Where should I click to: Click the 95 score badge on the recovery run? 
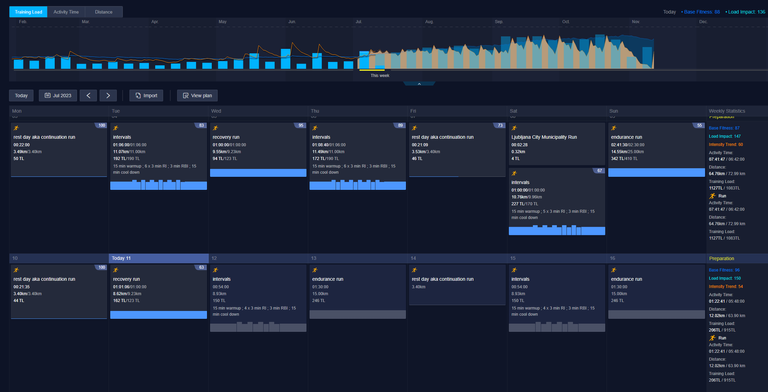(301, 125)
